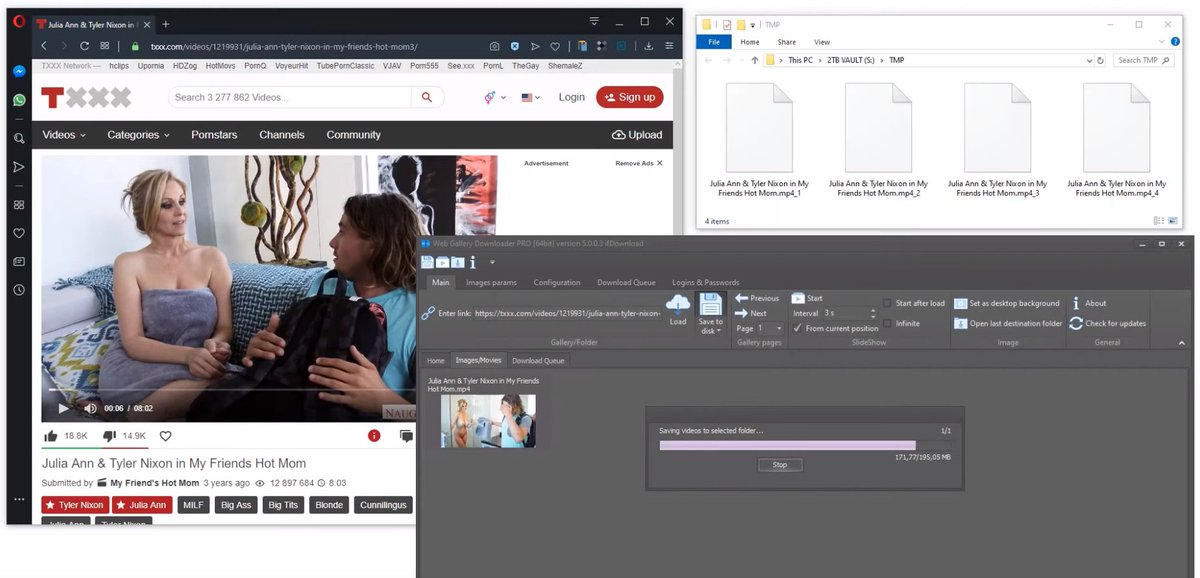The image size is (1200, 578).
Task: Open WhatsApp in Opera sidebar
Action: click(x=19, y=100)
